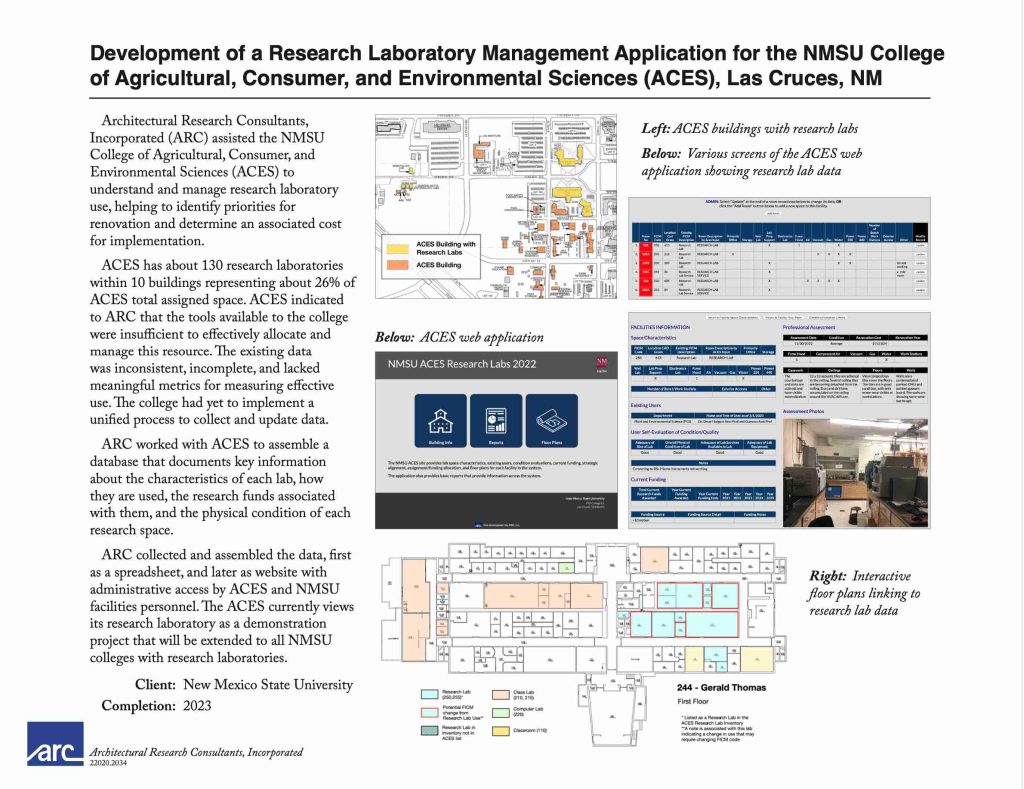The width and height of the screenshot is (1024, 789).
Task: Switch to the Return to Facility Space Characteristics tab
Action: pos(733,317)
